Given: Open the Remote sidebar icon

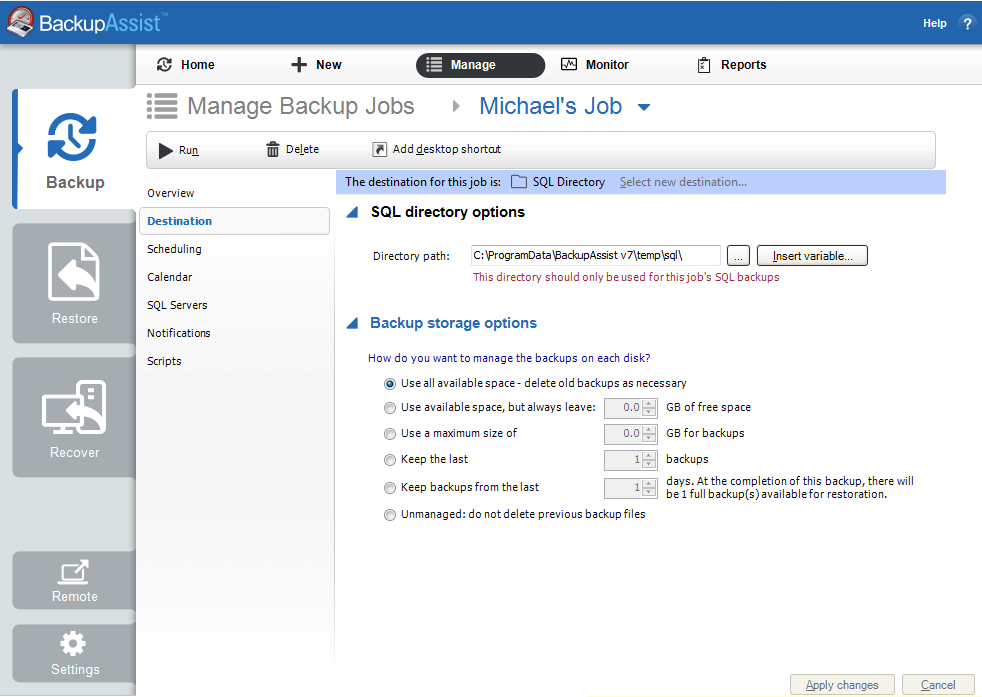Looking at the screenshot, I should tap(74, 571).
